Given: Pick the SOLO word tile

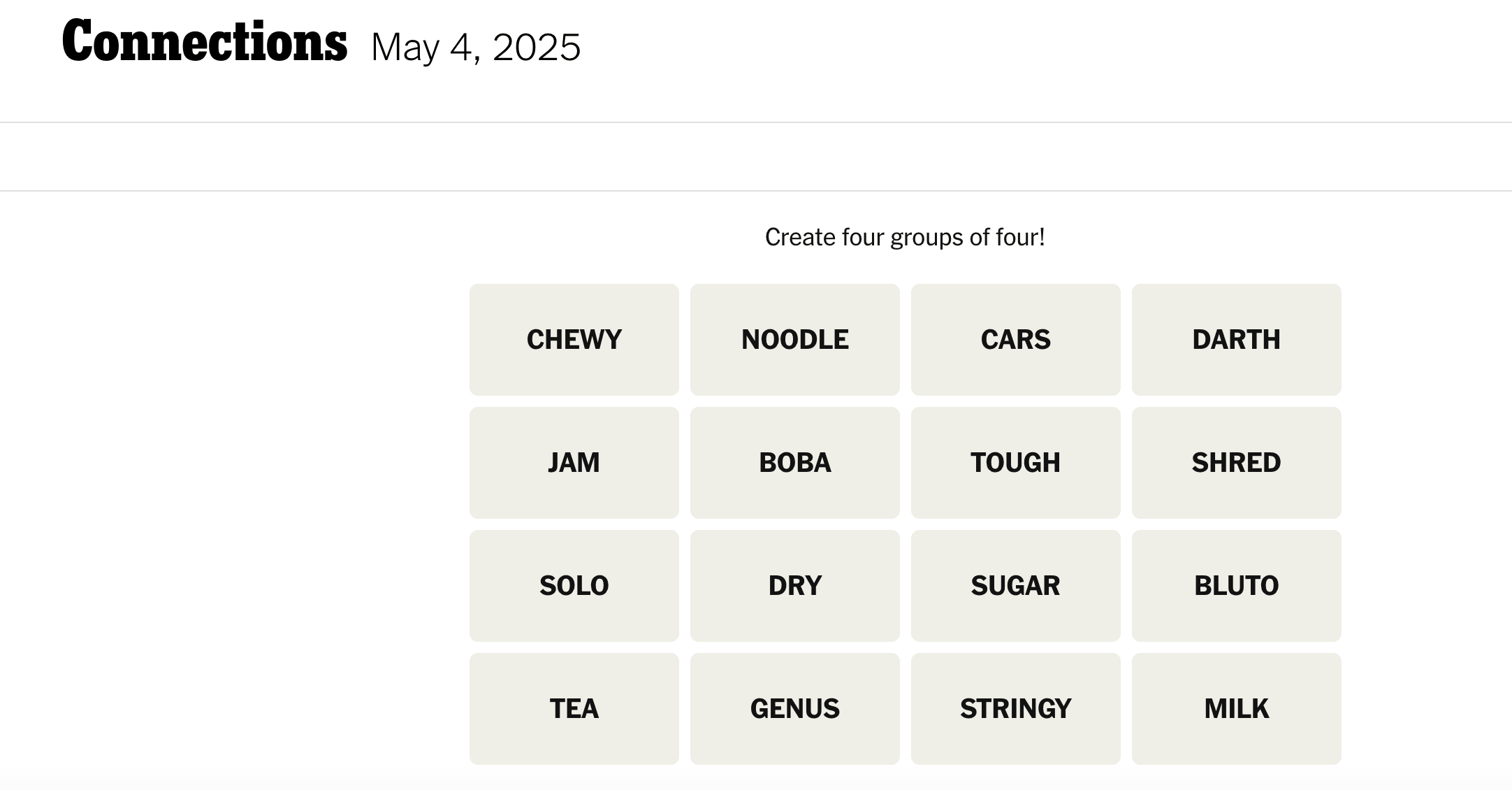Looking at the screenshot, I should point(574,586).
